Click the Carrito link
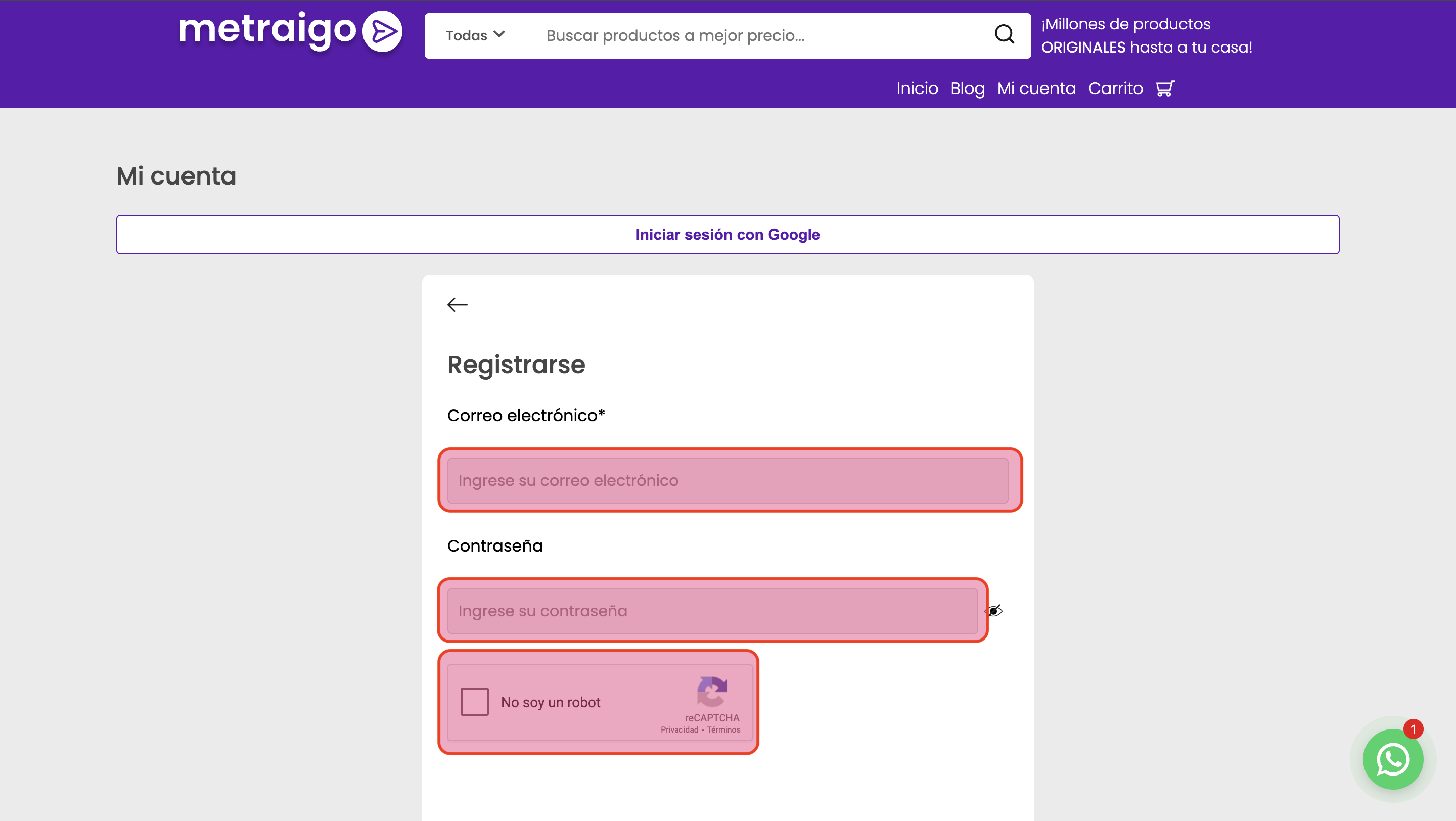Screen dimensions: 1456x821 point(1115,88)
